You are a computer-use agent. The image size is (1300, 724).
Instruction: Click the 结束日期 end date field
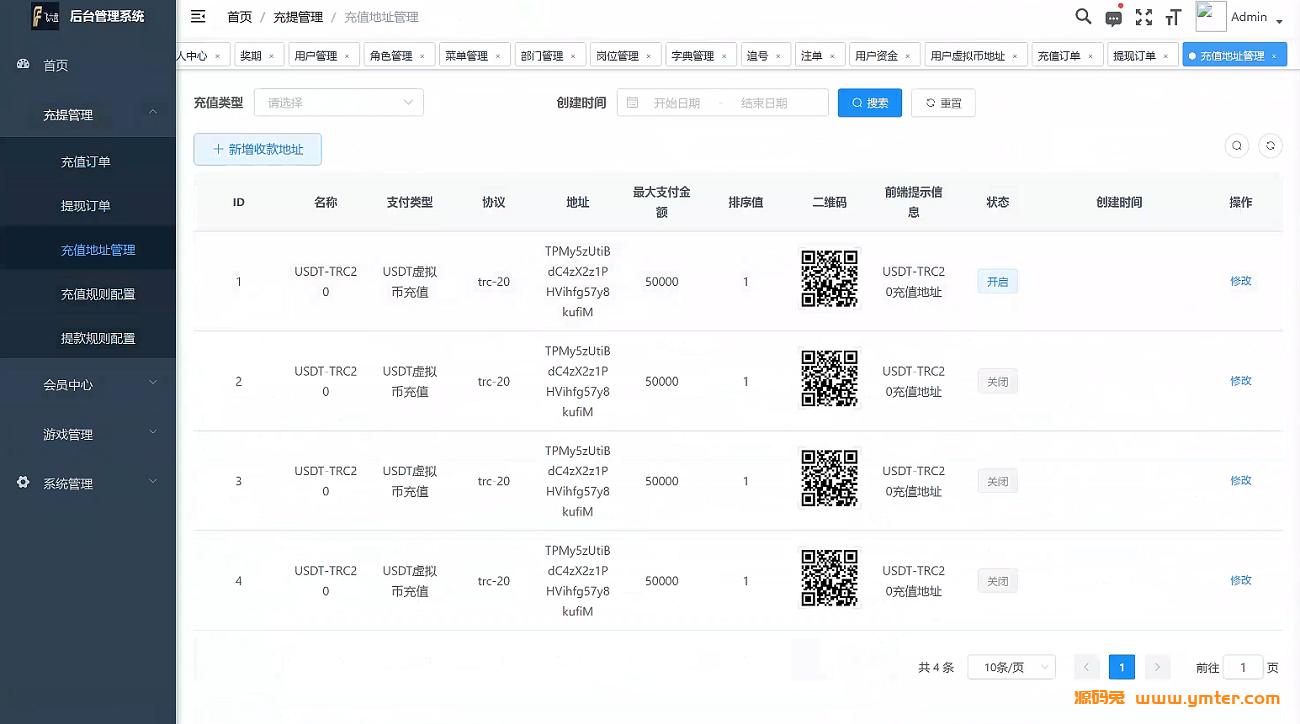[764, 103]
